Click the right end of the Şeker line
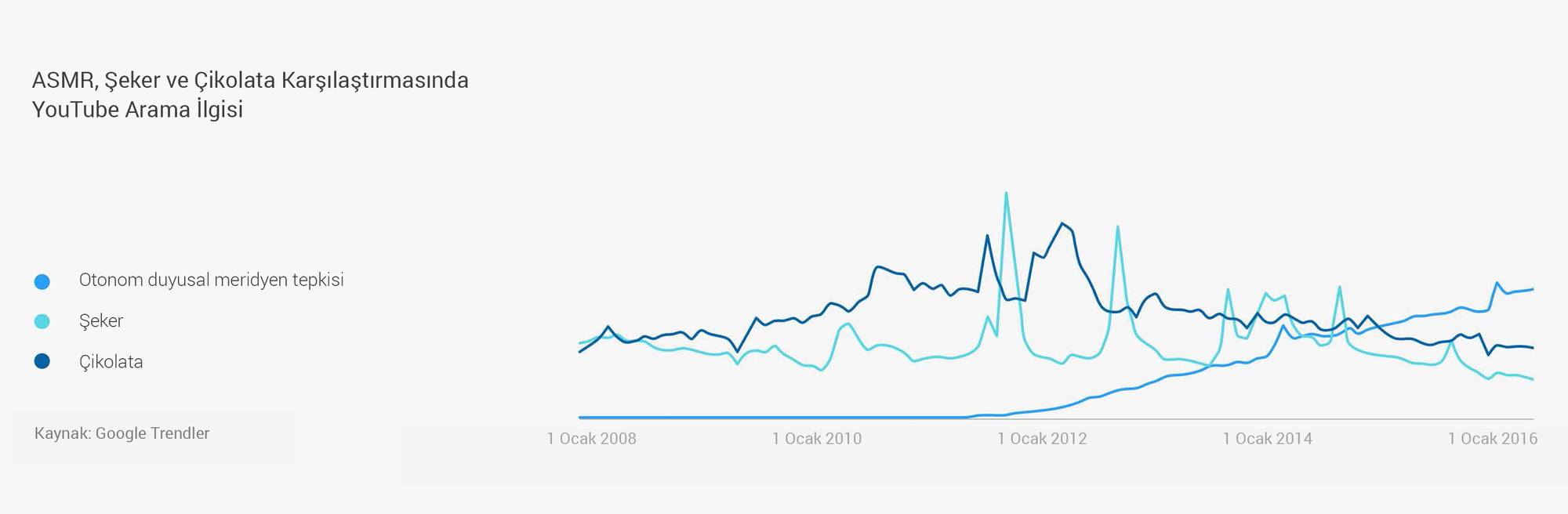 [1532, 379]
